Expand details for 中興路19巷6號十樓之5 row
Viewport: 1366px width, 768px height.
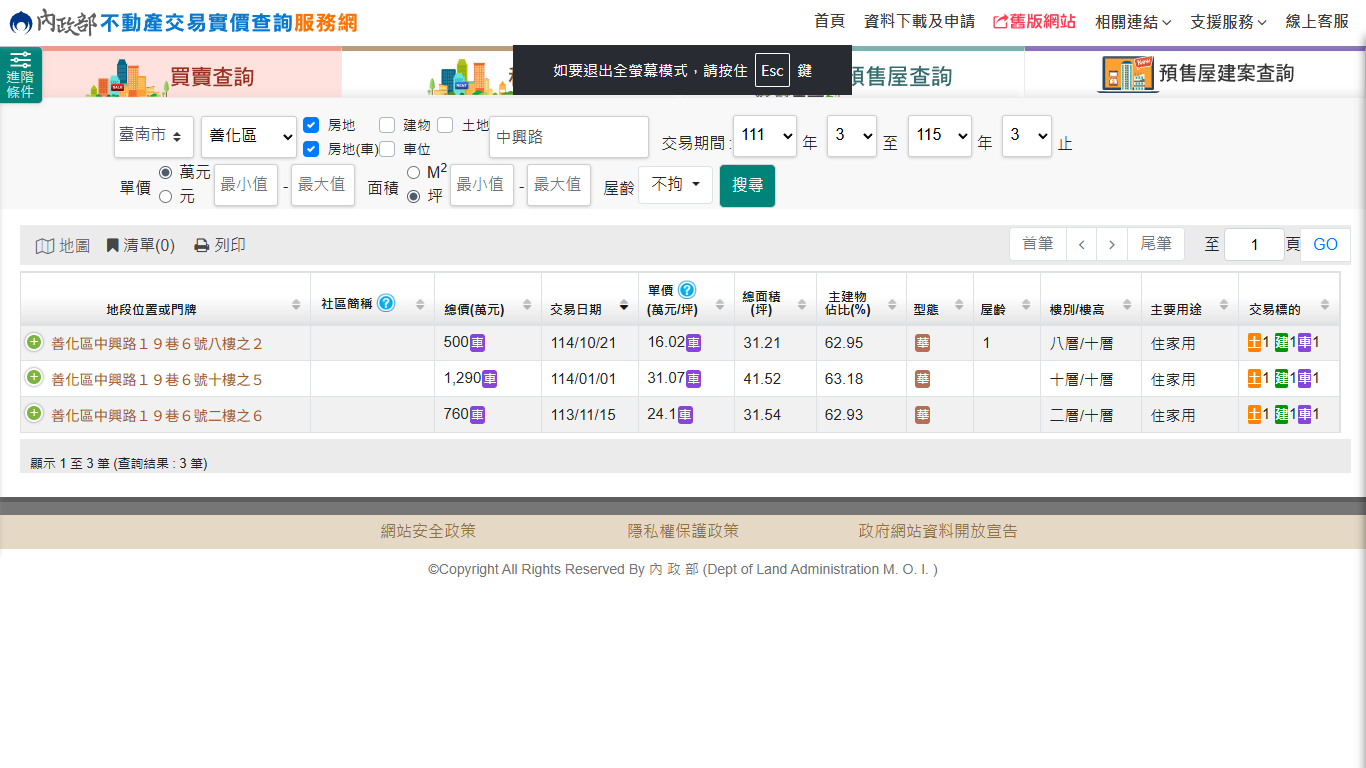coord(34,378)
